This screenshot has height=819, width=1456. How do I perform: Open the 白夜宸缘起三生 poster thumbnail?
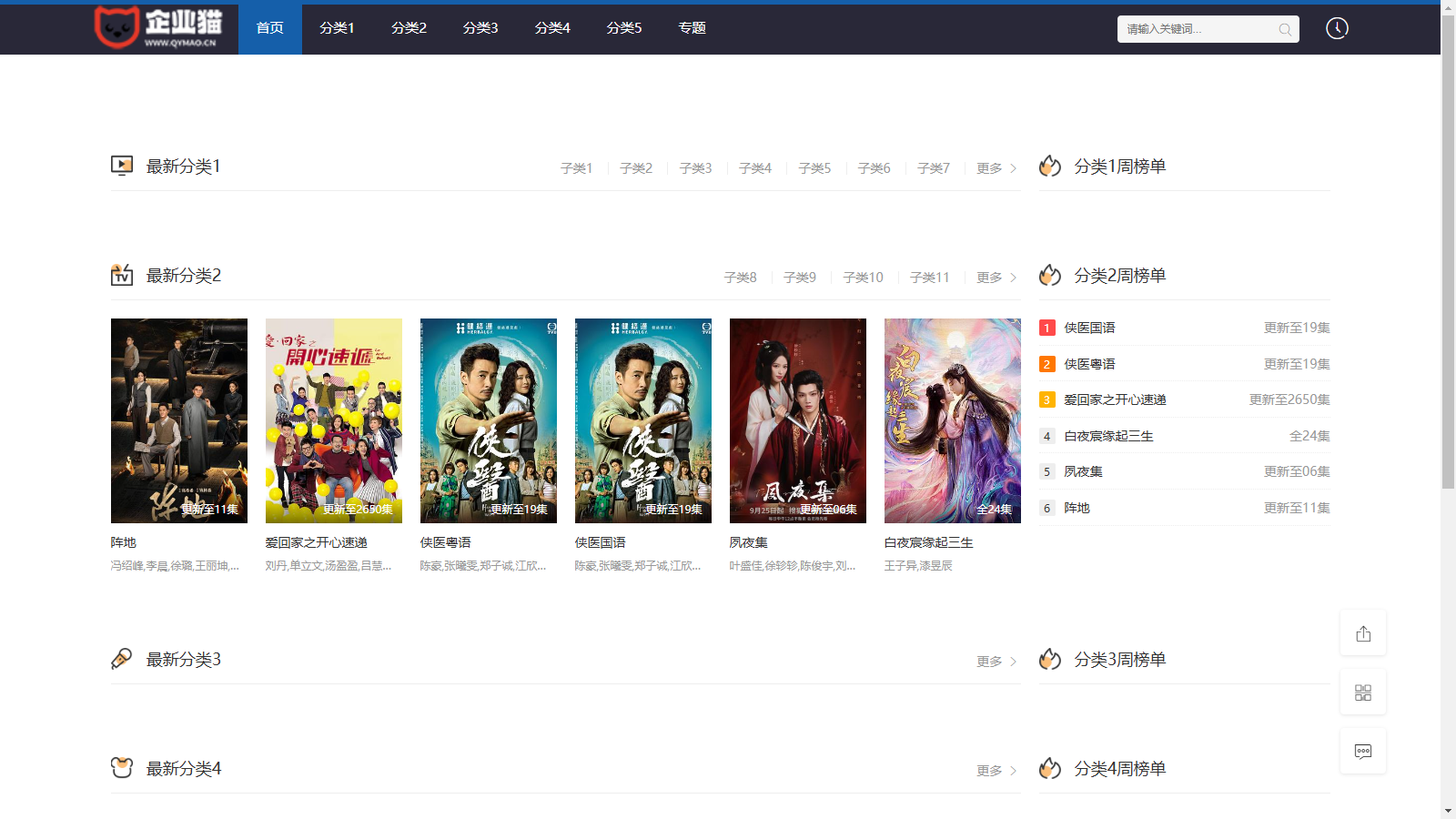pos(953,420)
